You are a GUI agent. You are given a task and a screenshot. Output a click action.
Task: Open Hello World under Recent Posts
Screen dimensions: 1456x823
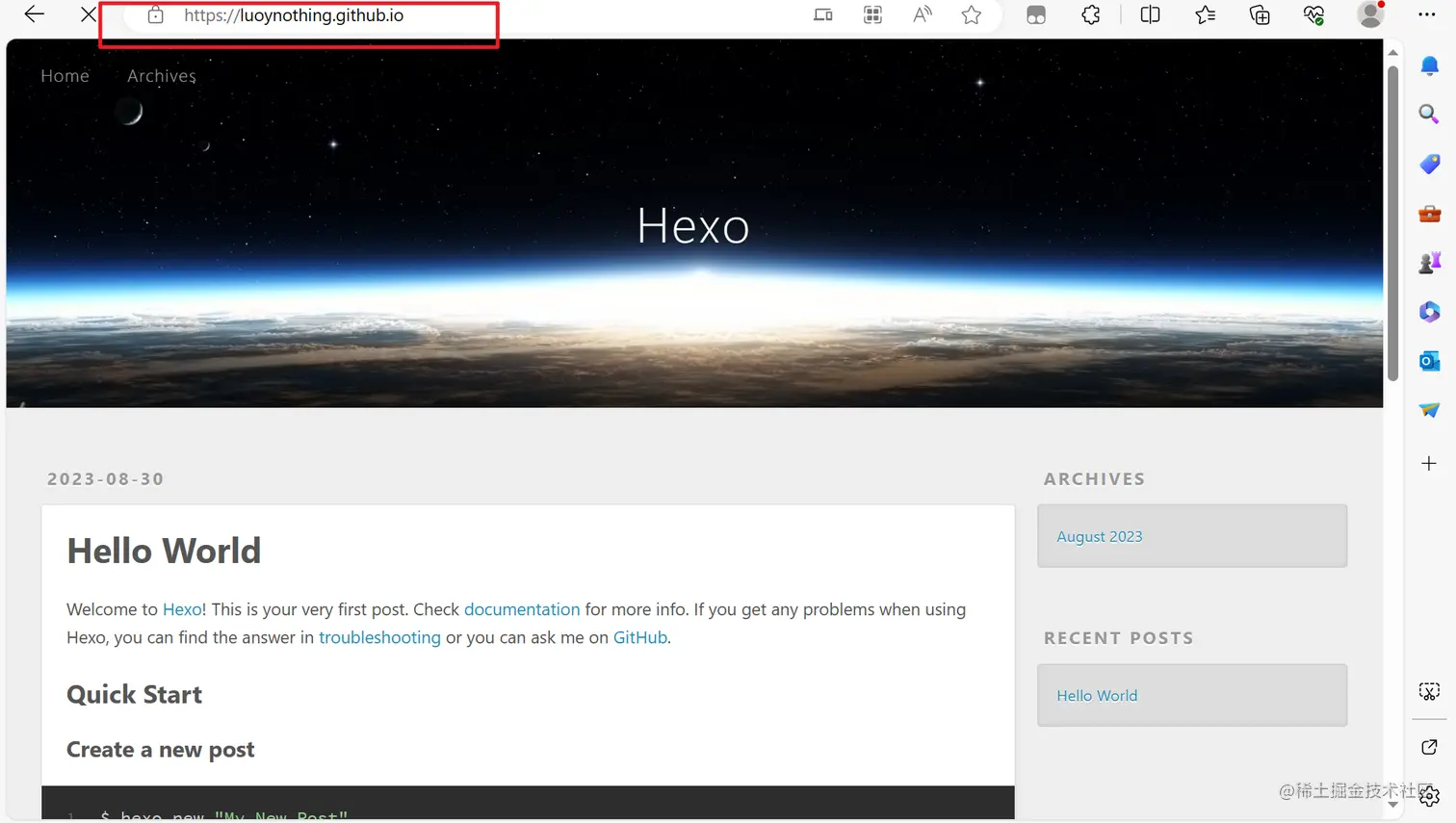[1097, 695]
